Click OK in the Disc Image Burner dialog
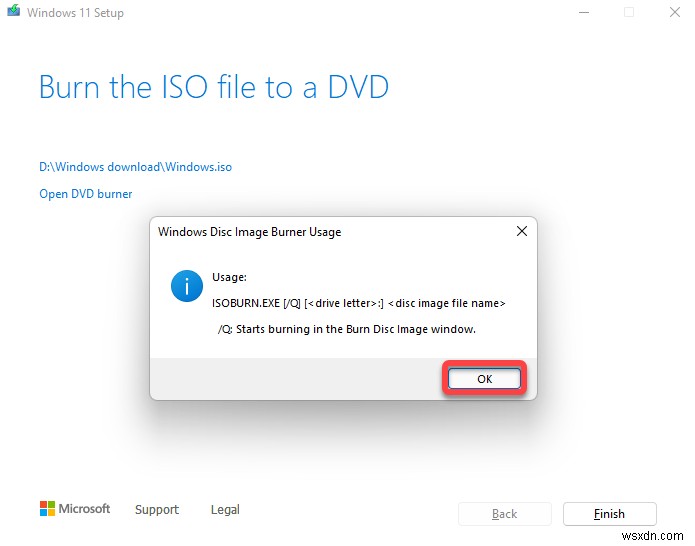This screenshot has height=546, width=695. (484, 379)
